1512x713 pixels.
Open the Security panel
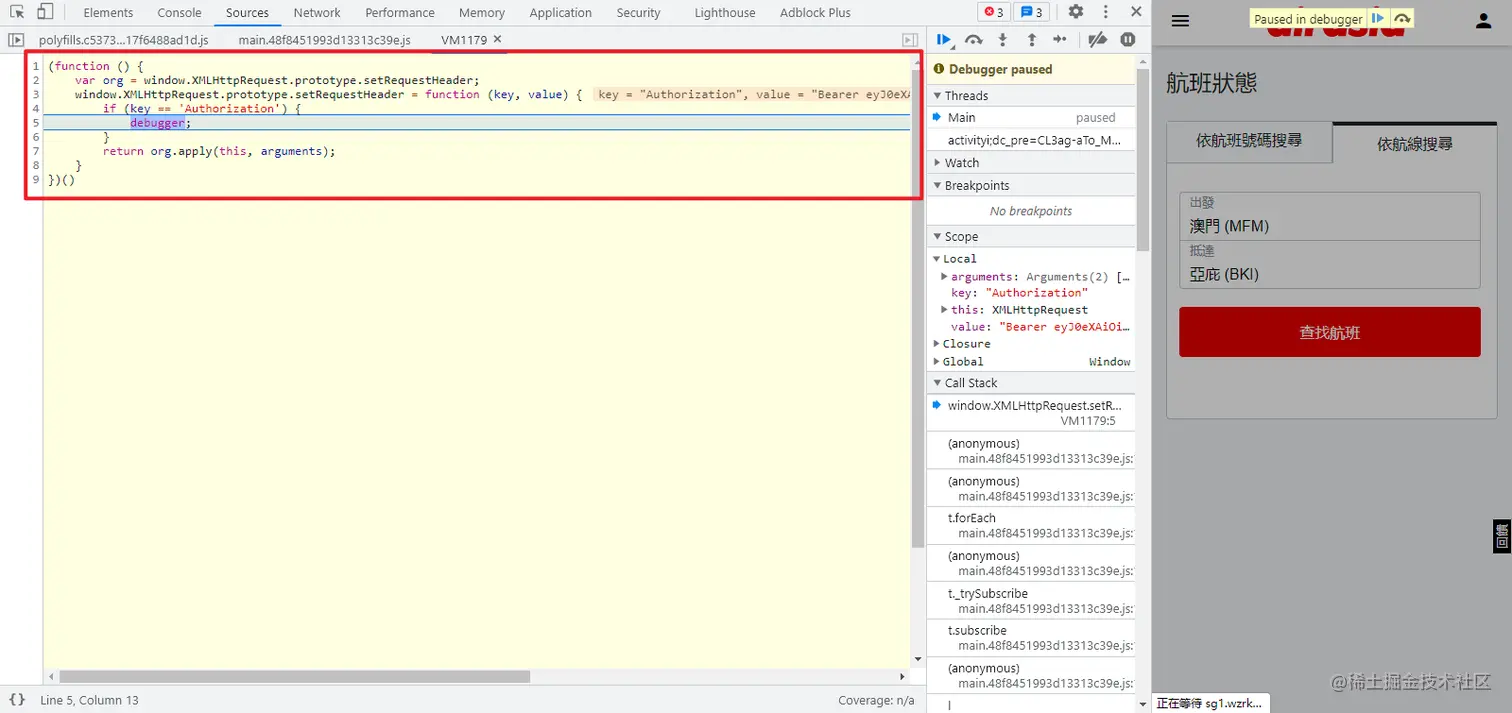pos(638,12)
